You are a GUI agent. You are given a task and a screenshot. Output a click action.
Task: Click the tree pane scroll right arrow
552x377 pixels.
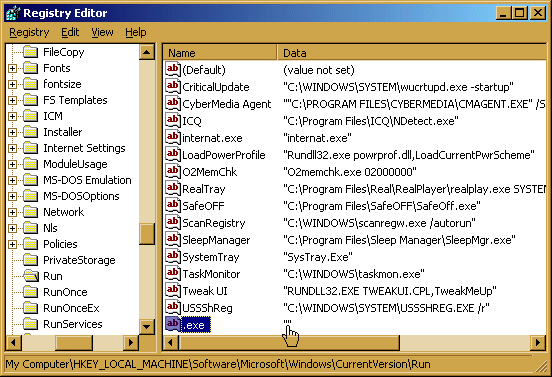pyautogui.click(x=131, y=342)
